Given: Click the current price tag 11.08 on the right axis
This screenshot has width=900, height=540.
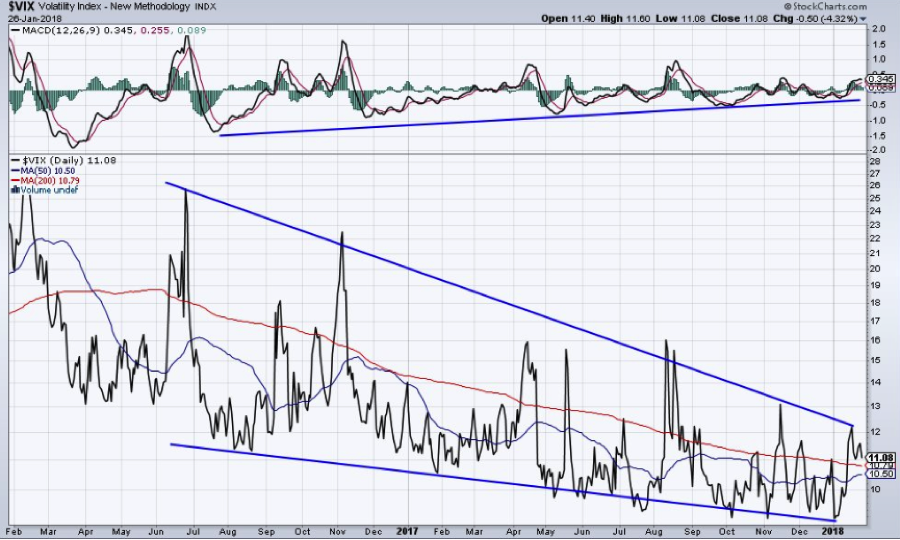Looking at the screenshot, I should click(880, 456).
